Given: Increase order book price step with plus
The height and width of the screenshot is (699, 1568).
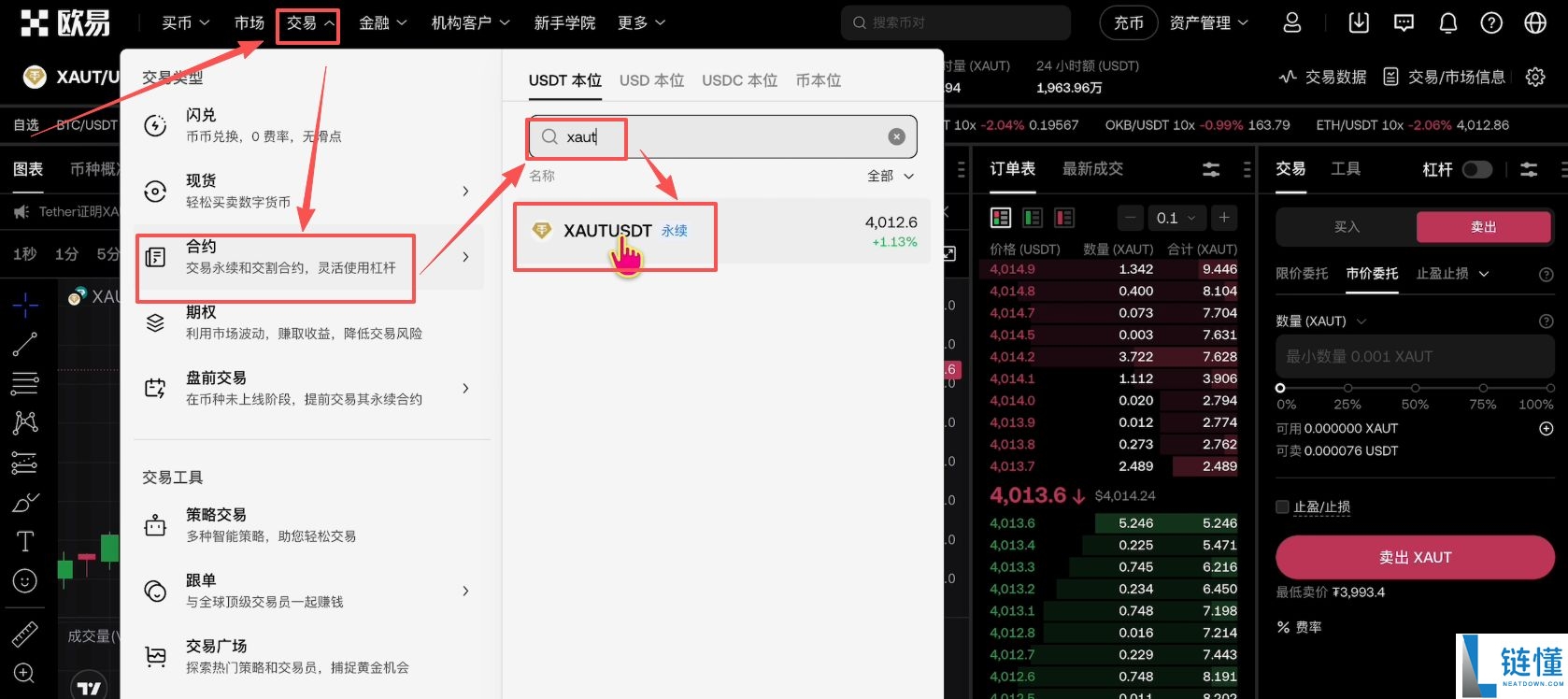Looking at the screenshot, I should click(1224, 218).
